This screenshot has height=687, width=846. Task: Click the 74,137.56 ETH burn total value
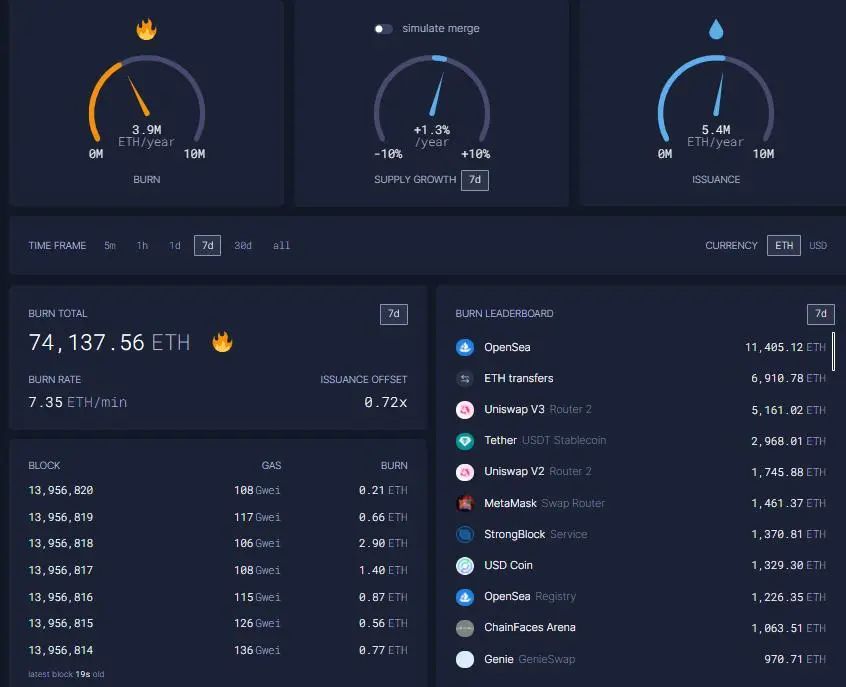tap(109, 343)
